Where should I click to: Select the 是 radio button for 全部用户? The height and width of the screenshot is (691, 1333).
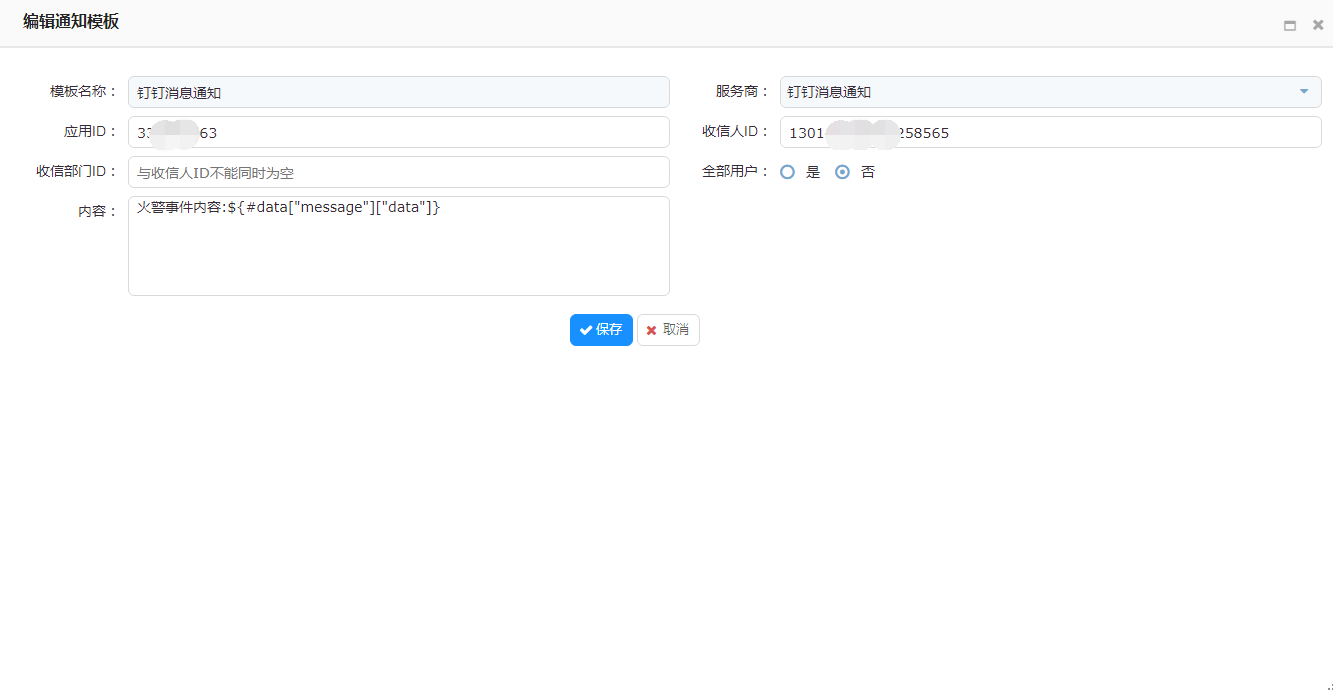click(788, 172)
